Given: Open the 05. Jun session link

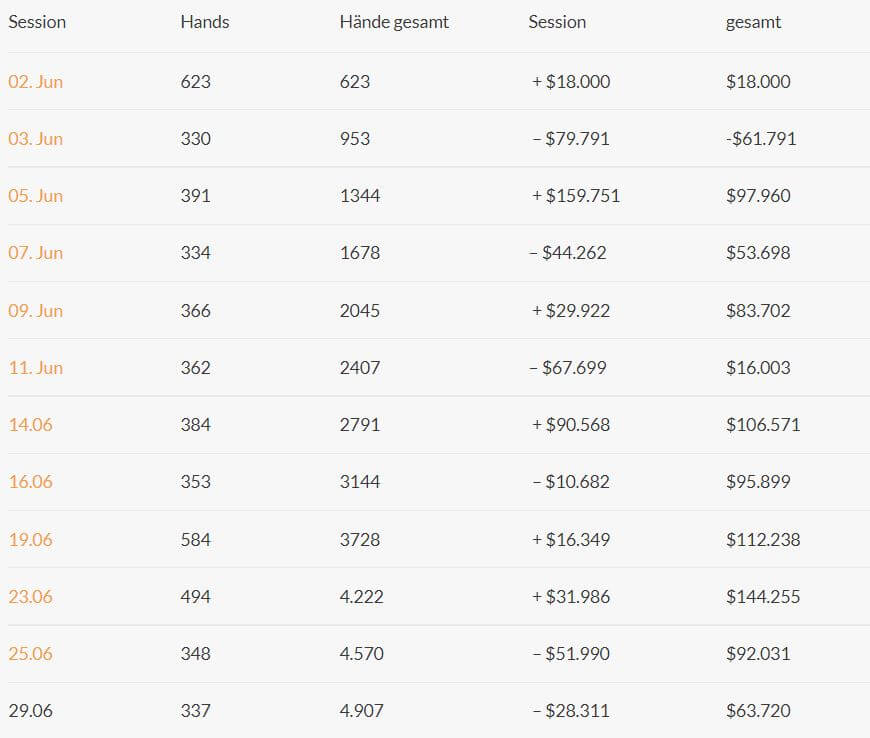Looking at the screenshot, I should click(x=36, y=196).
